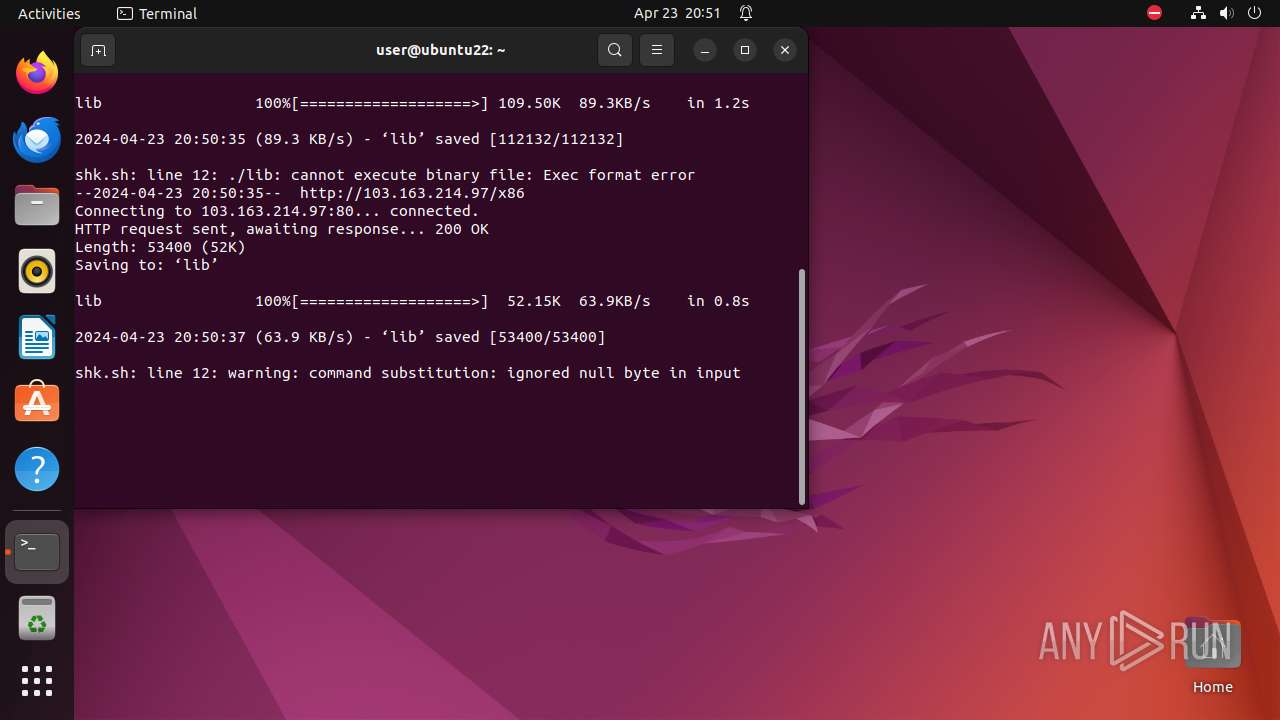Open the wired network status icon

[1199, 13]
